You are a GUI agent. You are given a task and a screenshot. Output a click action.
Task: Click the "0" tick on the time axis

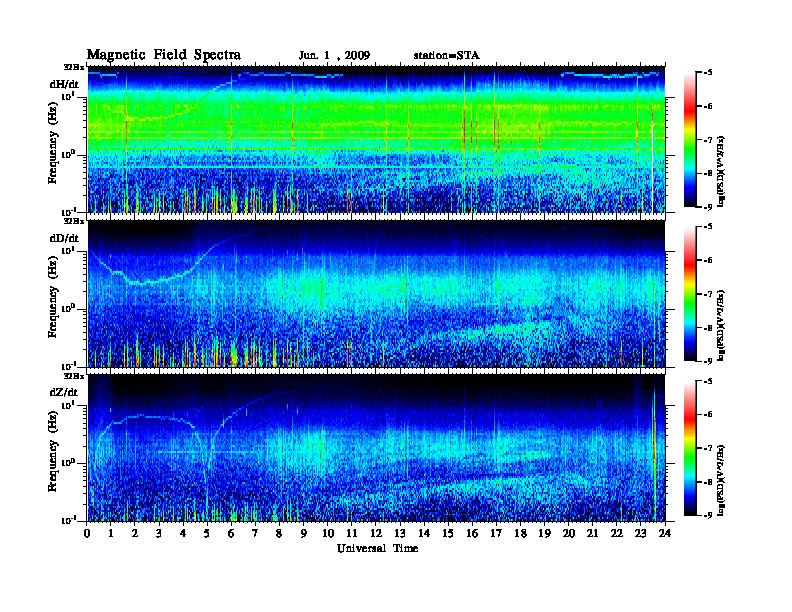87,534
